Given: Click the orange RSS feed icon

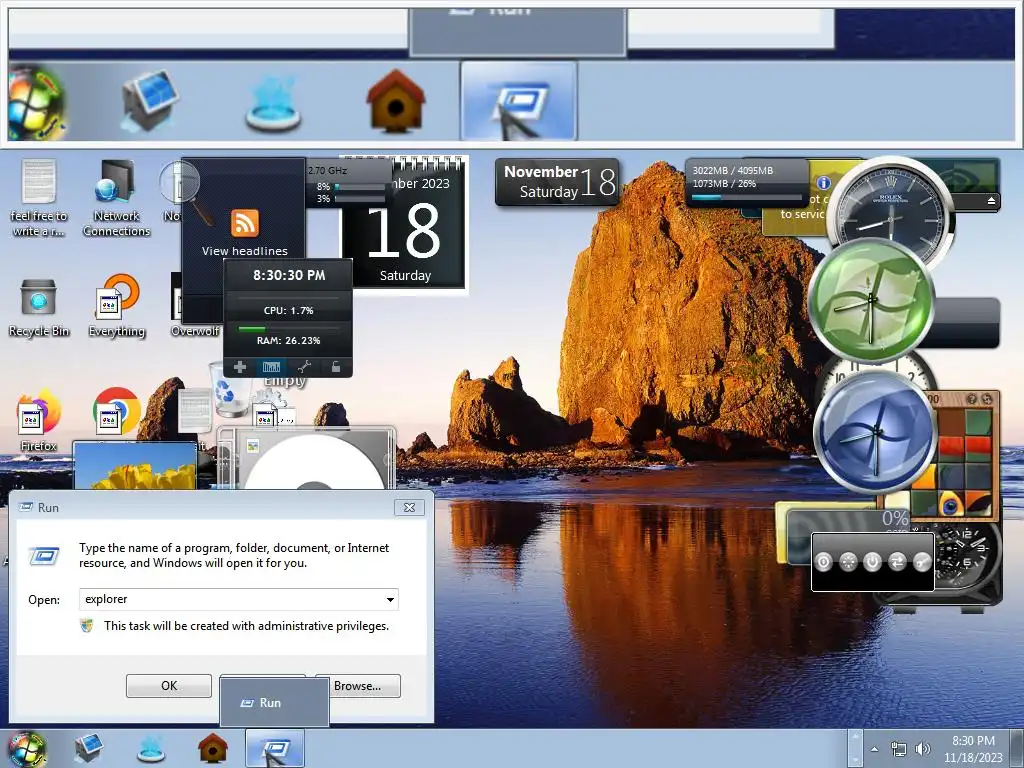Looking at the screenshot, I should pos(245,223).
